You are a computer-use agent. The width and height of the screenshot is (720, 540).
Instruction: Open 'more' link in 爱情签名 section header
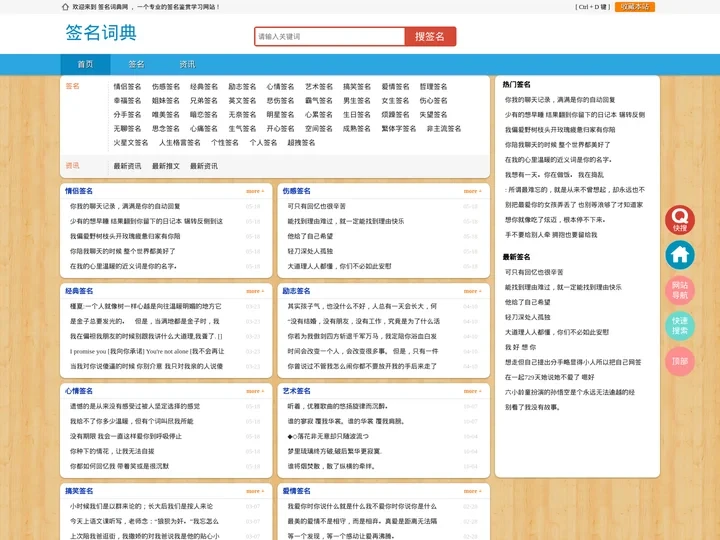[x=472, y=491]
